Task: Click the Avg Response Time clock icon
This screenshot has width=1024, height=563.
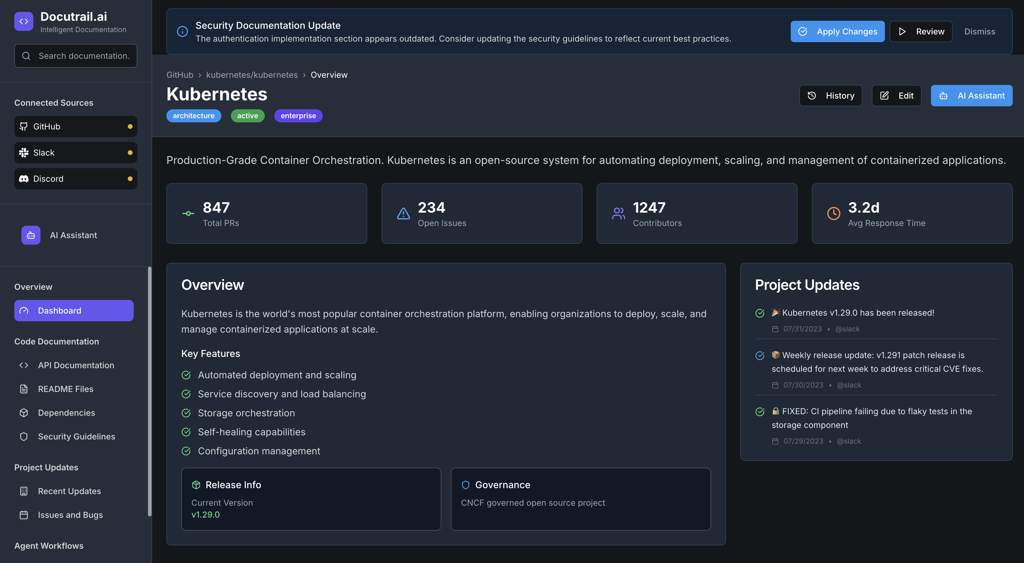Action: point(833,214)
